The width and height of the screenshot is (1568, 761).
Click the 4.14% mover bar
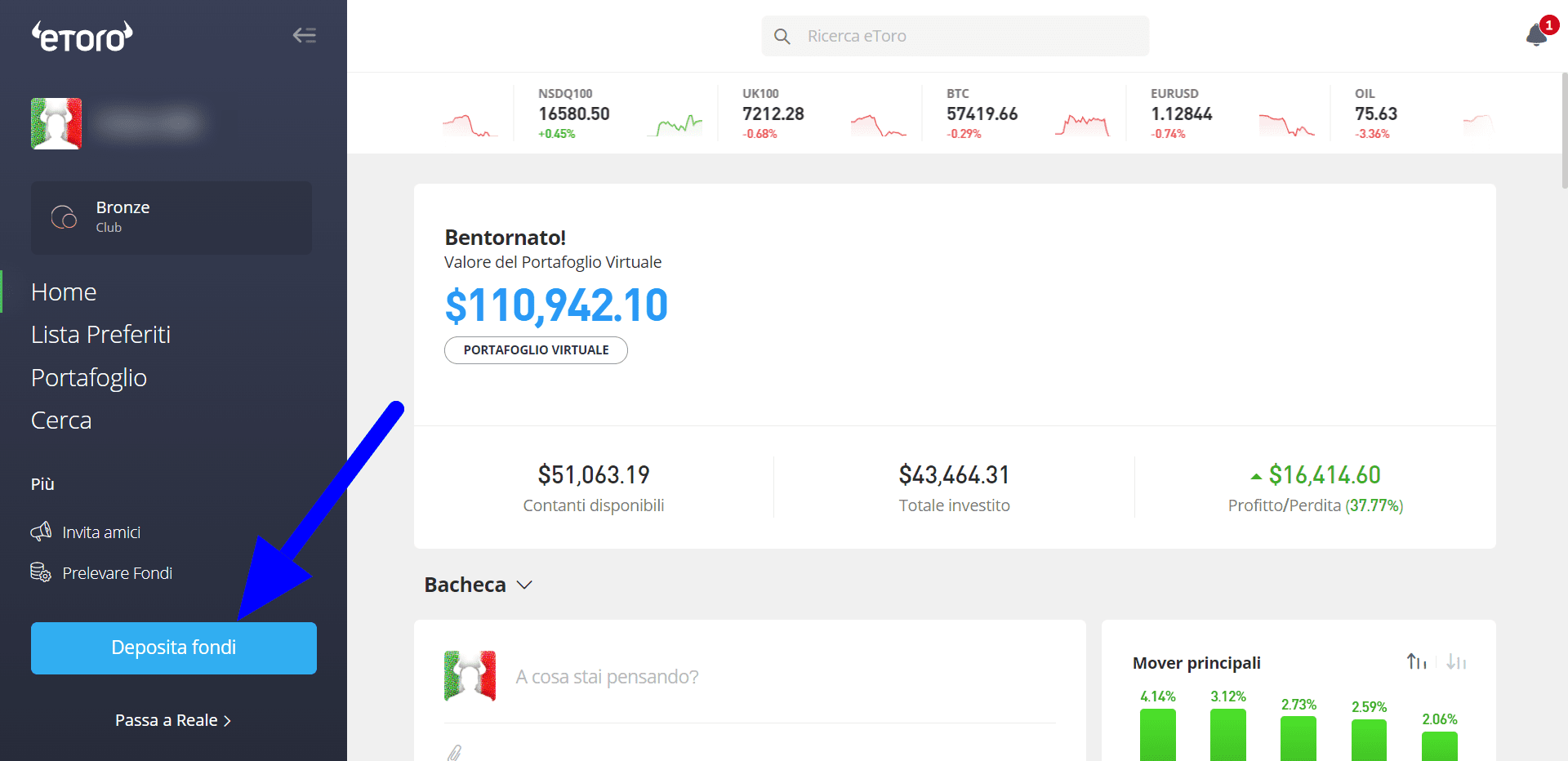point(1158,735)
